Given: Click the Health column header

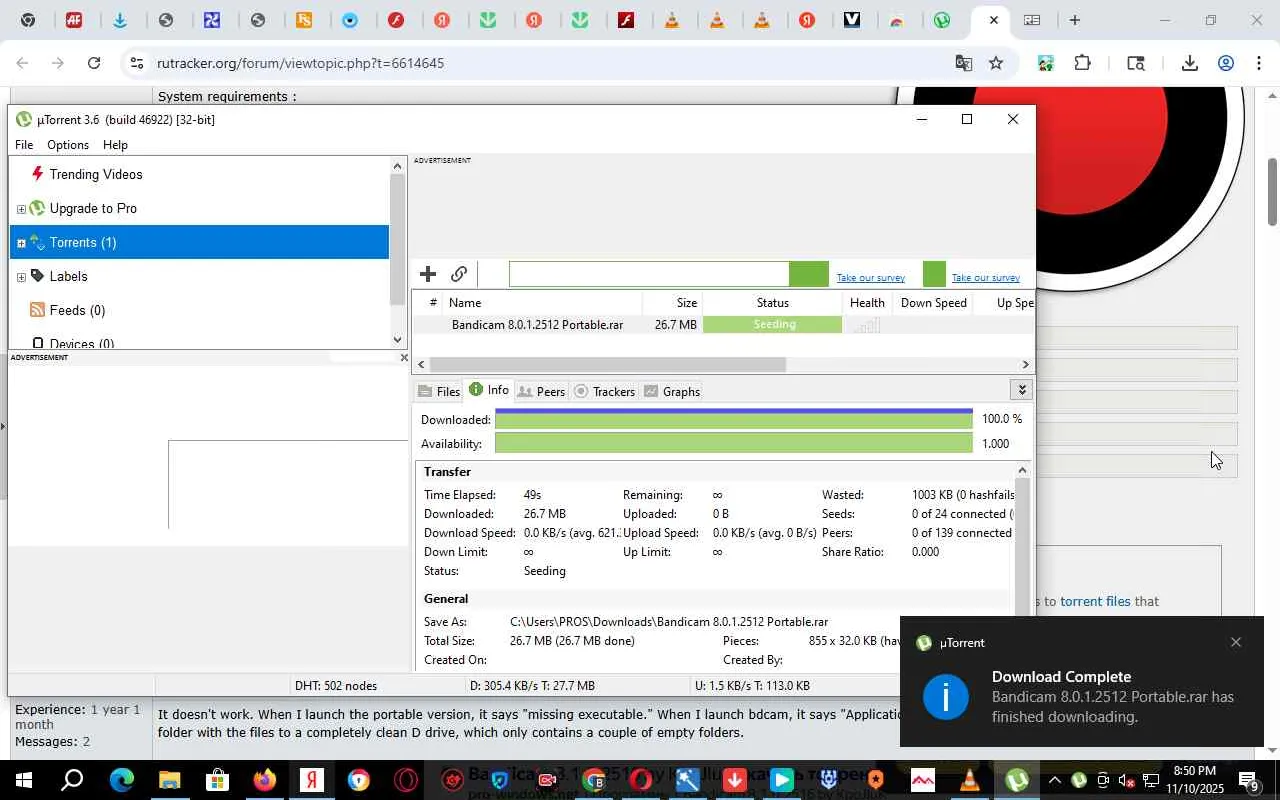Looking at the screenshot, I should (x=867, y=302).
